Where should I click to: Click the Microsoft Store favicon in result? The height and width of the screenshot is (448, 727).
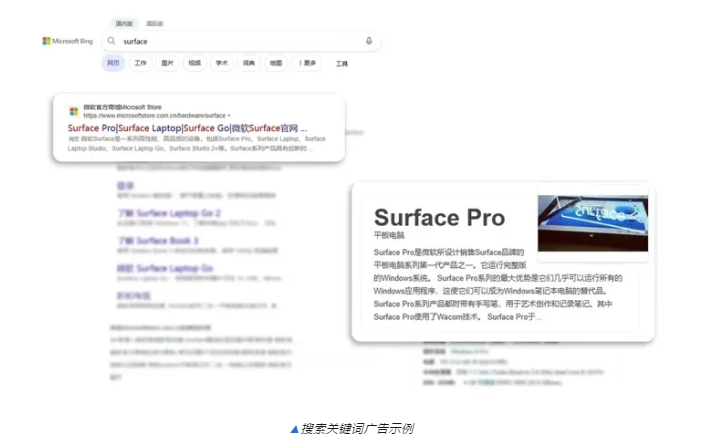coord(74,111)
